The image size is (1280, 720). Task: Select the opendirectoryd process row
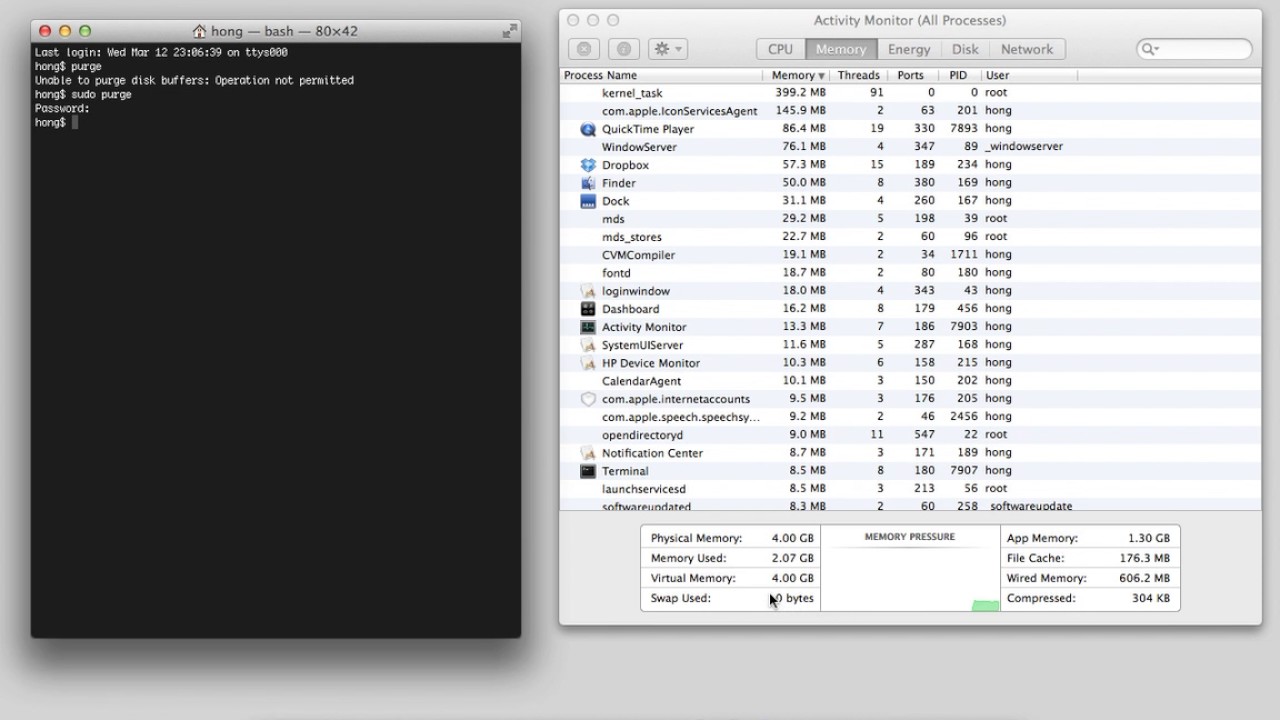(x=910, y=435)
